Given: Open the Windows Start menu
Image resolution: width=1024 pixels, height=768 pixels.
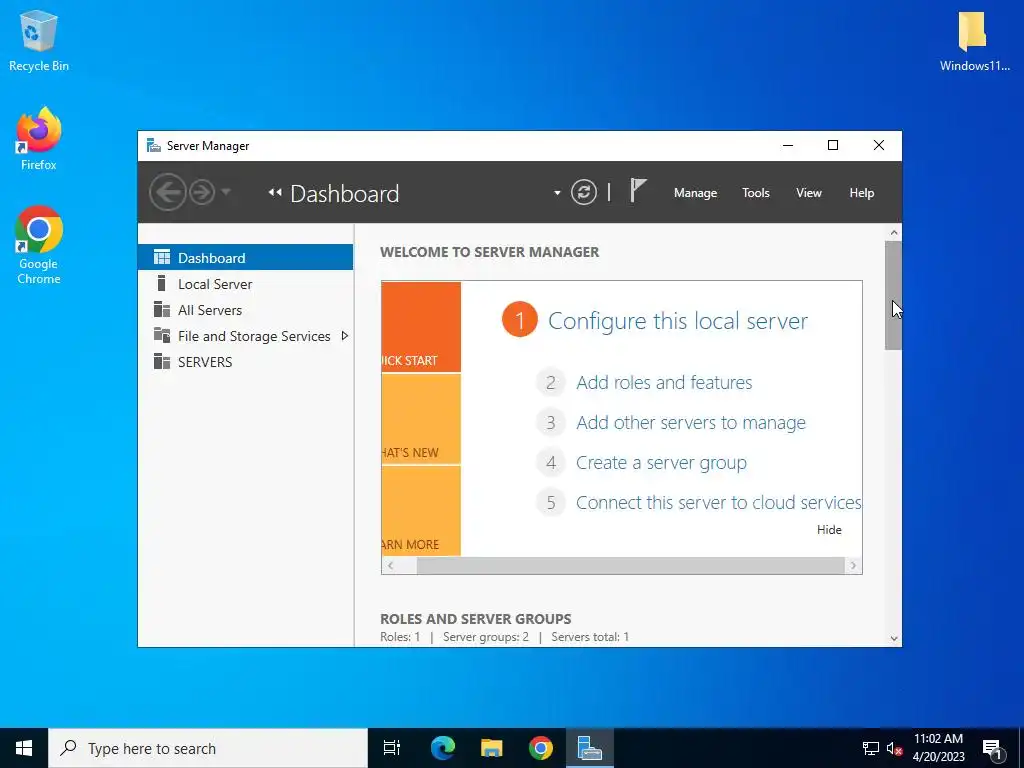Looking at the screenshot, I should coord(24,748).
